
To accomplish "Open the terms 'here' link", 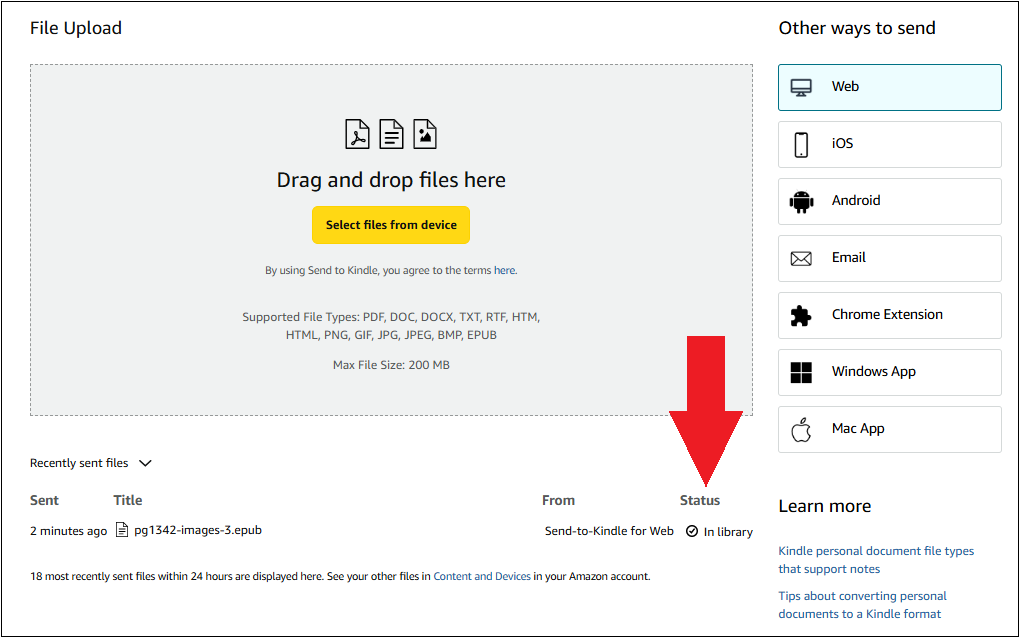I will (x=504, y=270).
